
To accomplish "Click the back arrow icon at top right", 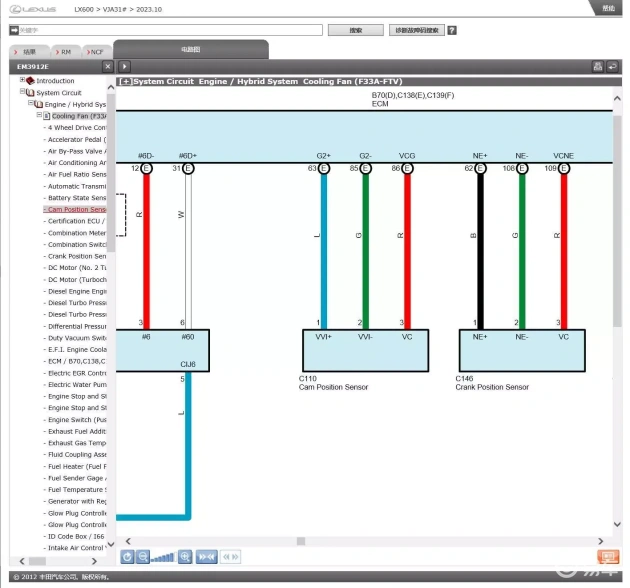I will click(612, 66).
